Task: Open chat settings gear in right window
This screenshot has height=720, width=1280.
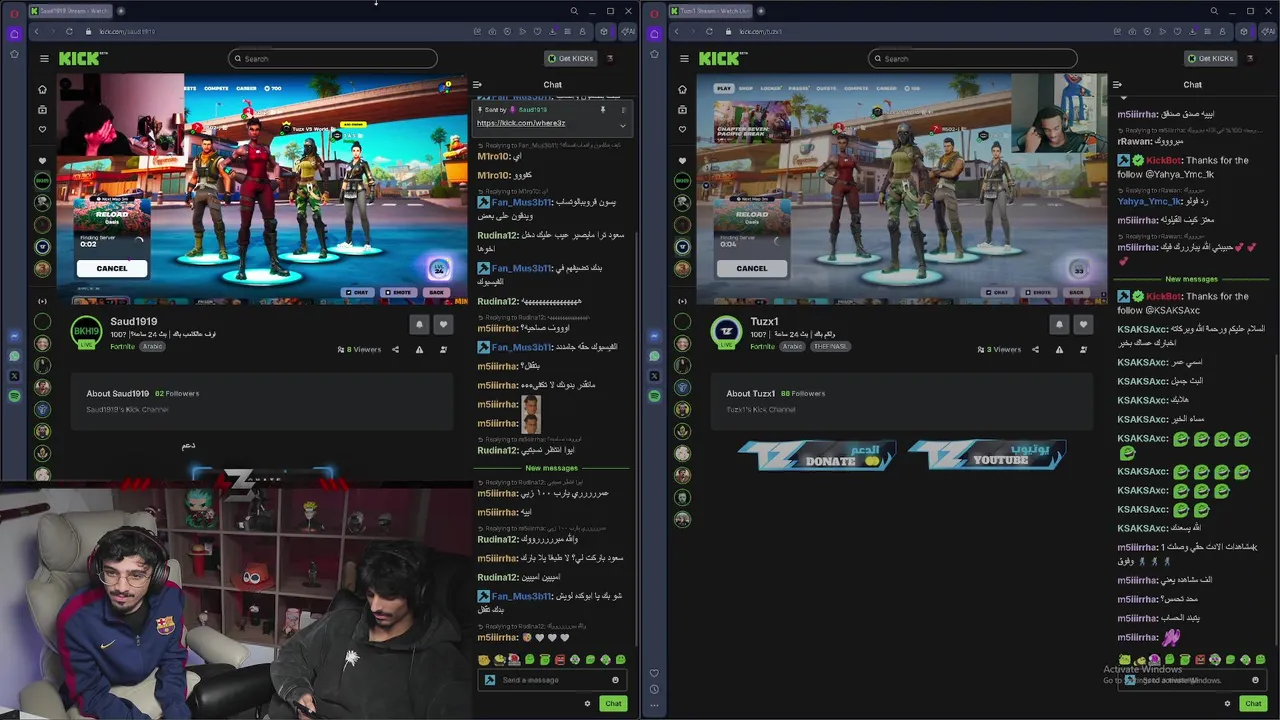Action: [1227, 703]
